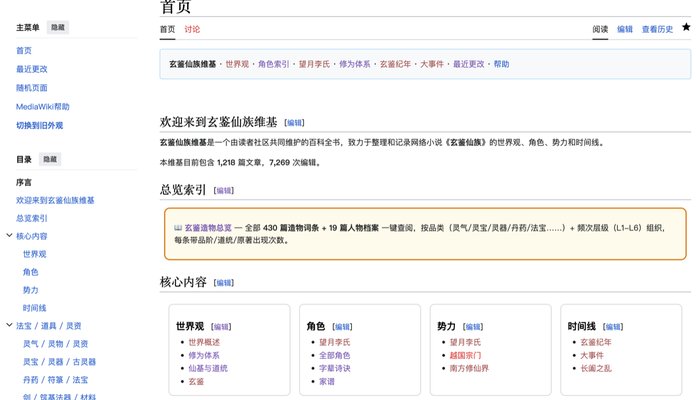Open 修为体系 in 世界观 card
Image resolution: width=700 pixels, height=400 pixels.
204,355
